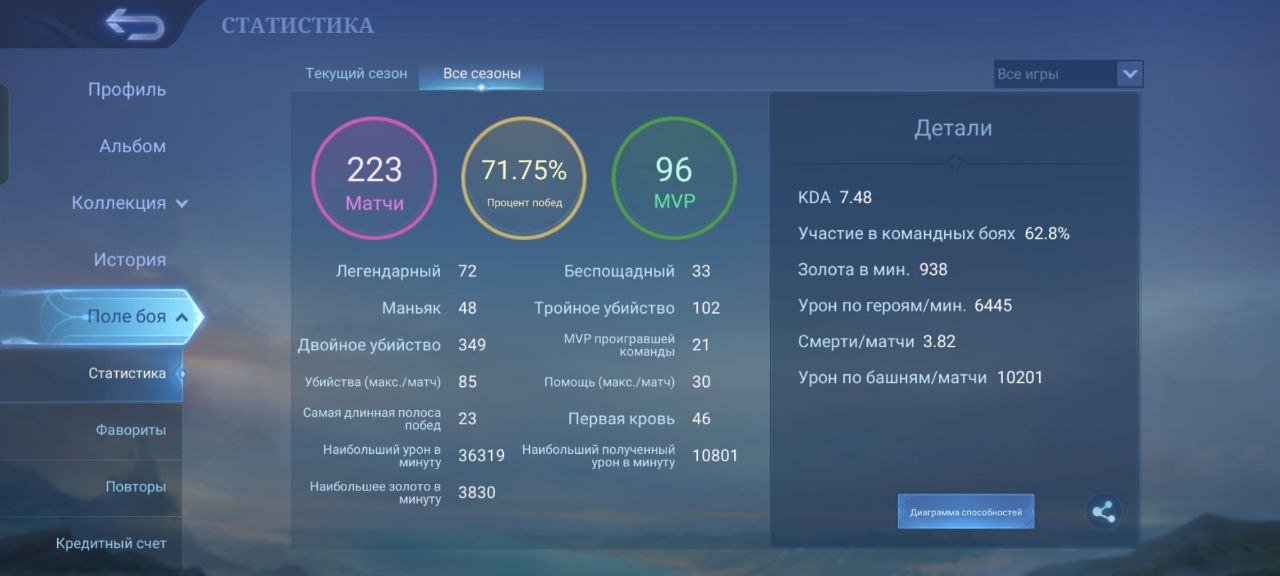
Task: Select the Все сезоны tab
Action: coord(482,74)
